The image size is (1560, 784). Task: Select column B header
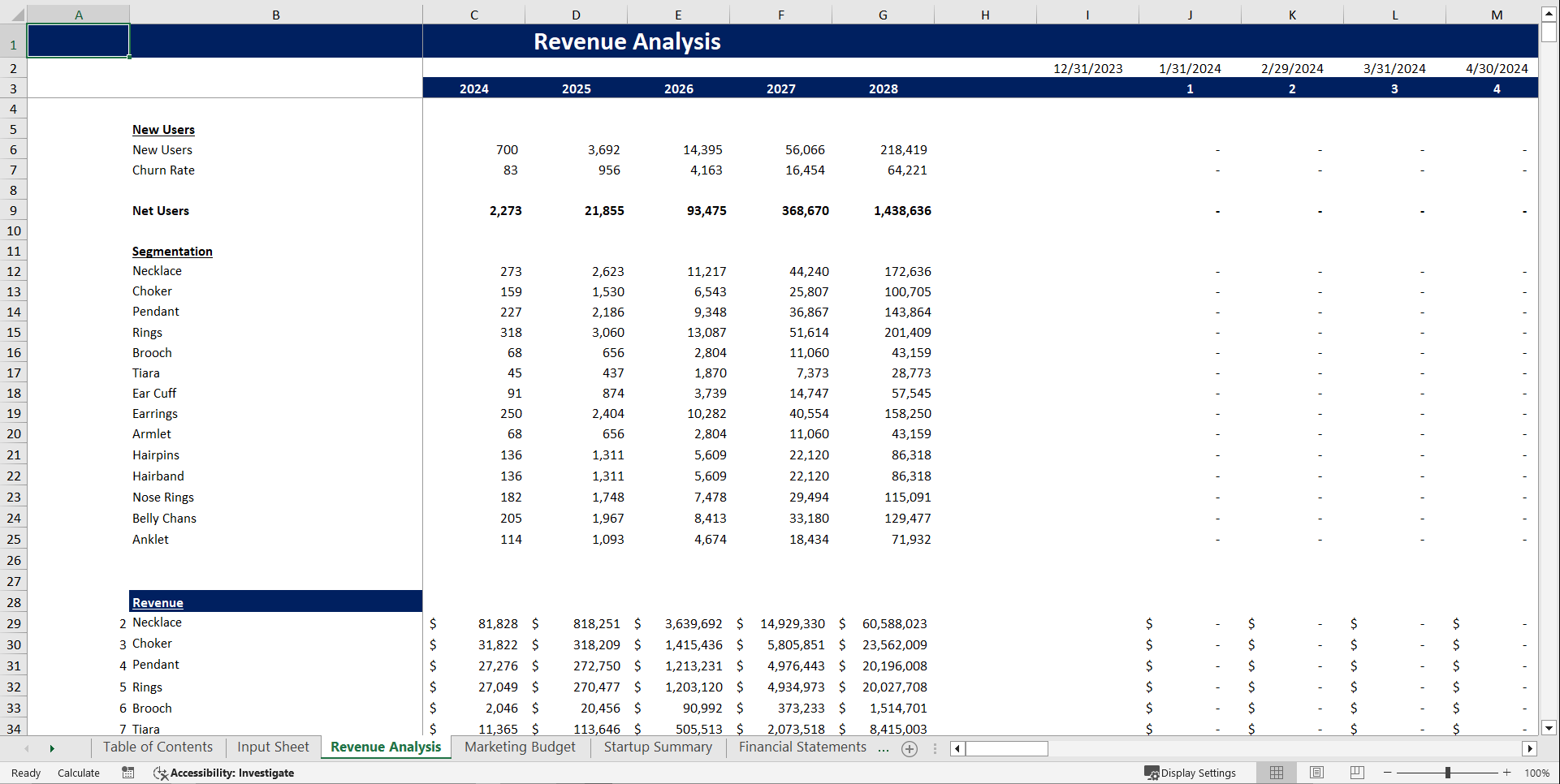point(276,15)
